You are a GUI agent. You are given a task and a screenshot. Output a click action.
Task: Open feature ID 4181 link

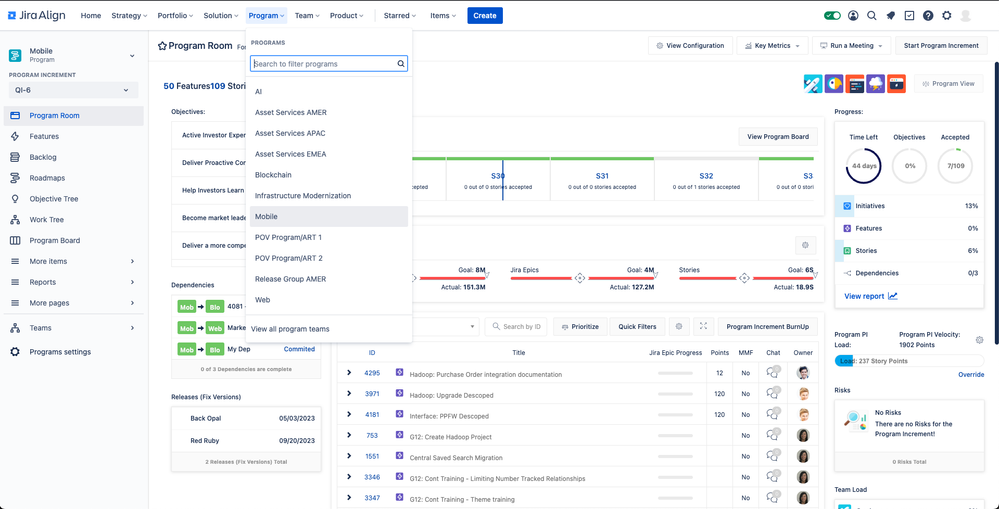click(x=372, y=415)
